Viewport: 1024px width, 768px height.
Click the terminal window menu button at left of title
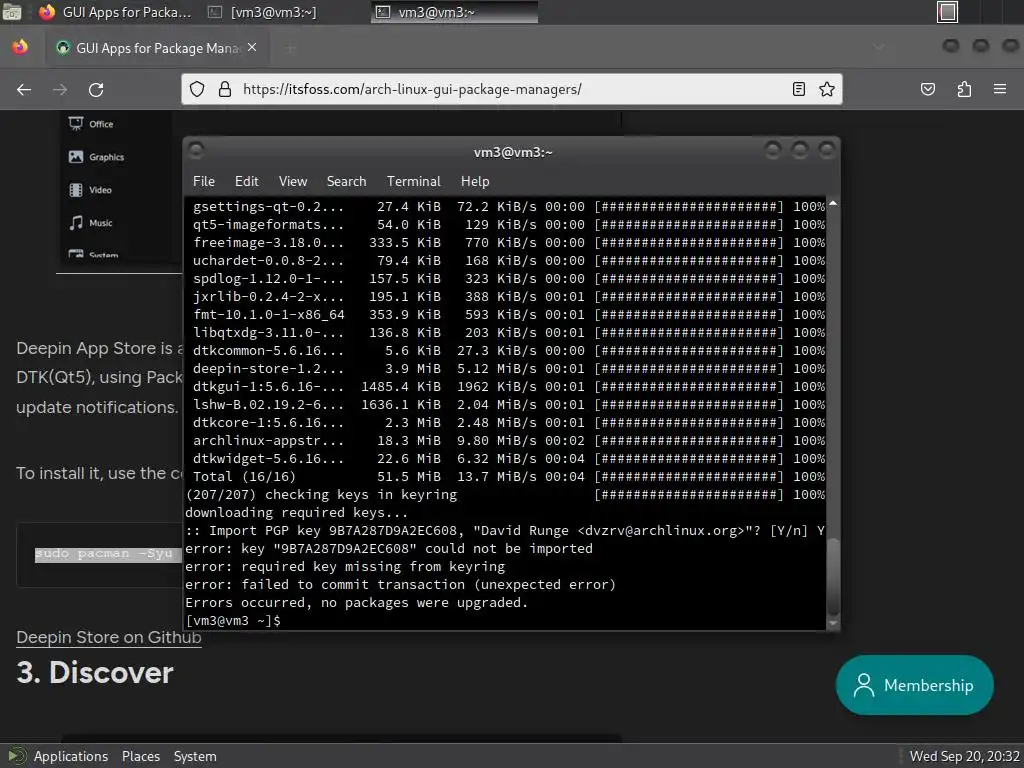click(x=196, y=151)
